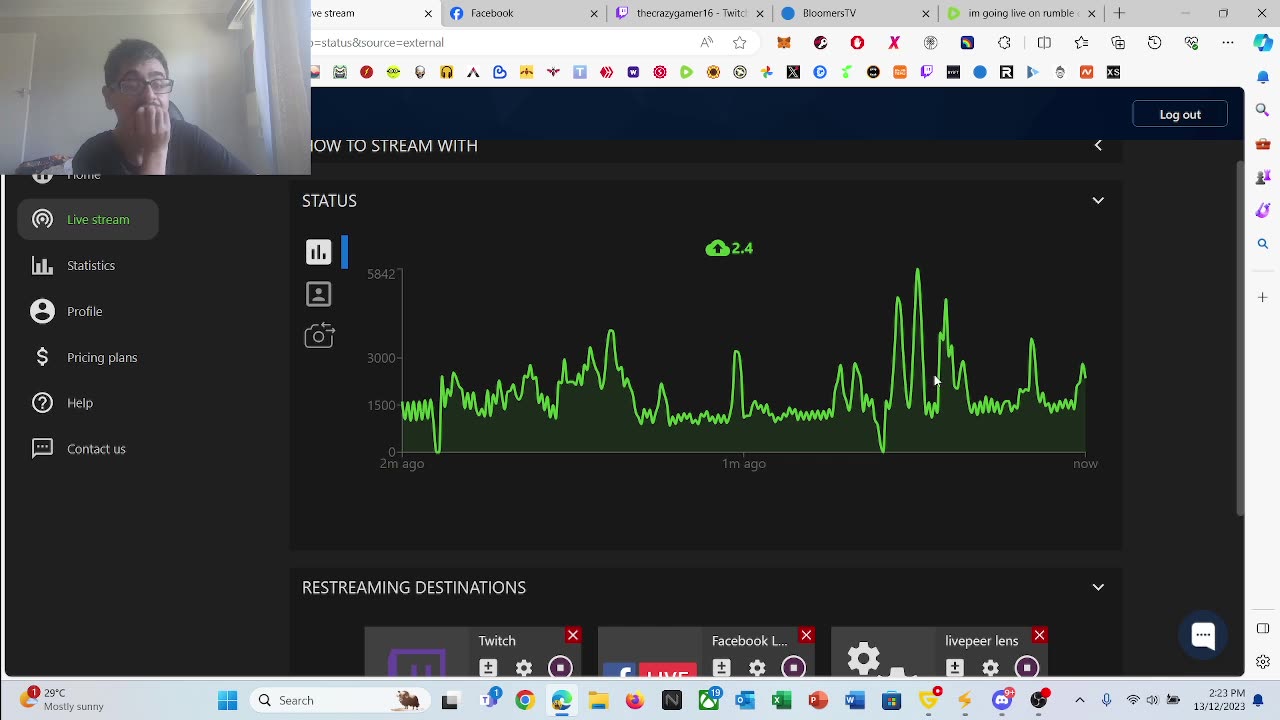
Task: Click the plus/minus icon on livepeer lens card
Action: tap(954, 667)
